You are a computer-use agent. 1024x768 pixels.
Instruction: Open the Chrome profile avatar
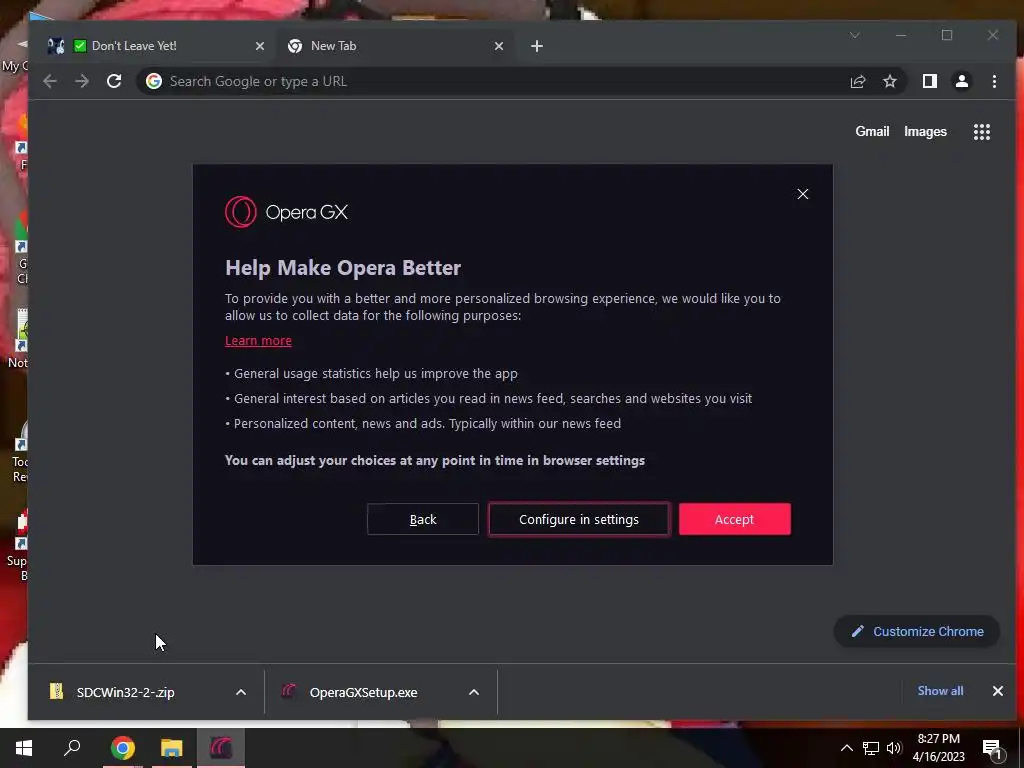[961, 81]
